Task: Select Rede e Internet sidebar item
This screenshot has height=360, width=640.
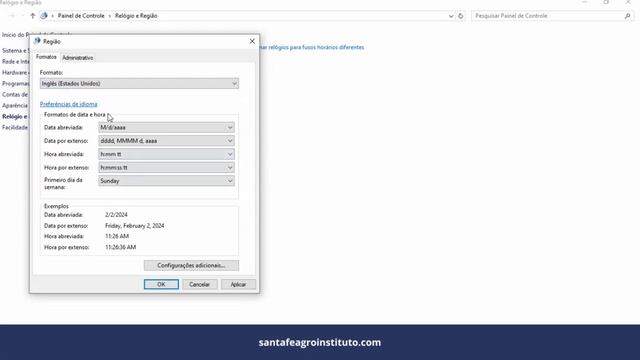Action: tap(16, 61)
